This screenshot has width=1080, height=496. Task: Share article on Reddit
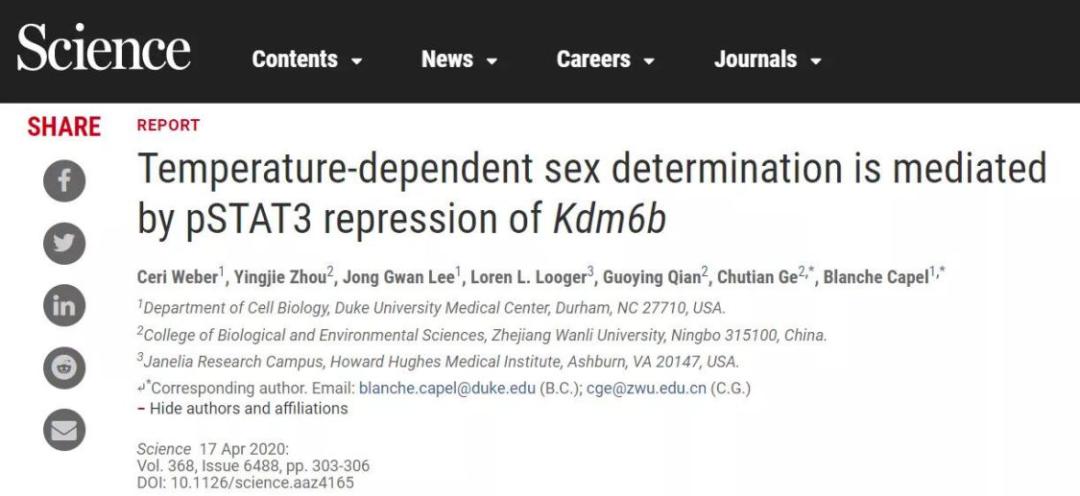64,367
